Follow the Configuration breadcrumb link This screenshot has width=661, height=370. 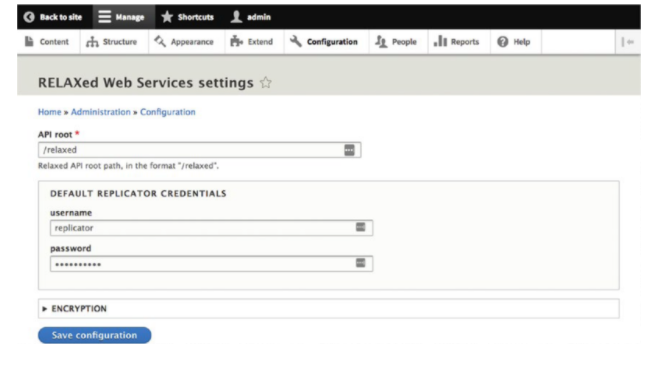coord(168,112)
